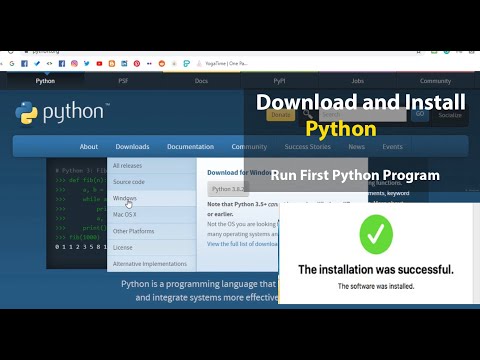Image resolution: width=480 pixels, height=360 pixels.
Task: Open the YouTube bookmark icon
Action: [99, 63]
